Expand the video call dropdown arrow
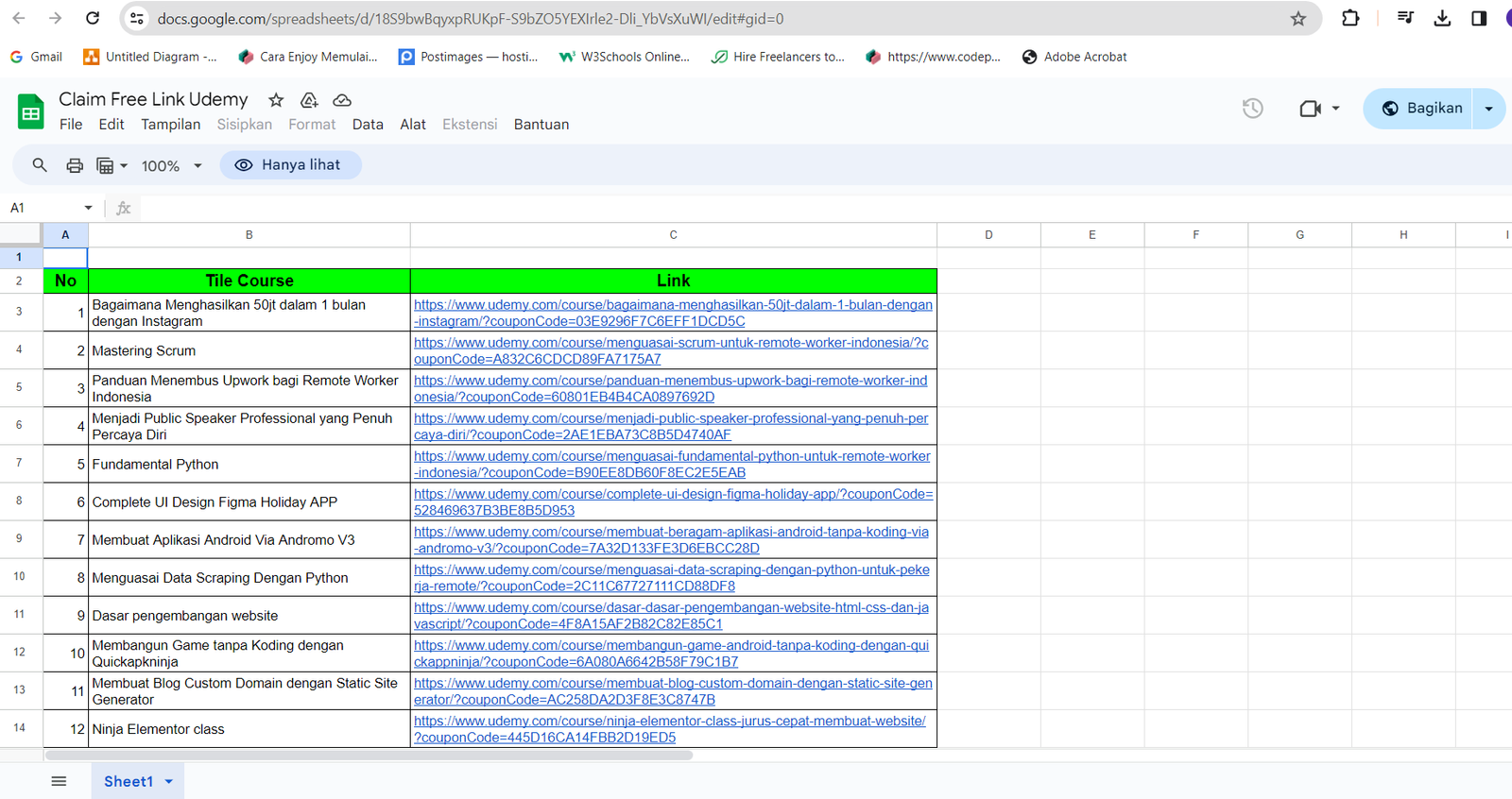 pos(1335,109)
